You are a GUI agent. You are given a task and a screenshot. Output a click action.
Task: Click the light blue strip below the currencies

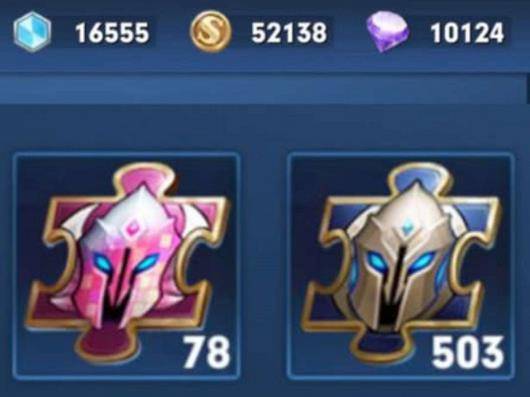point(262,89)
